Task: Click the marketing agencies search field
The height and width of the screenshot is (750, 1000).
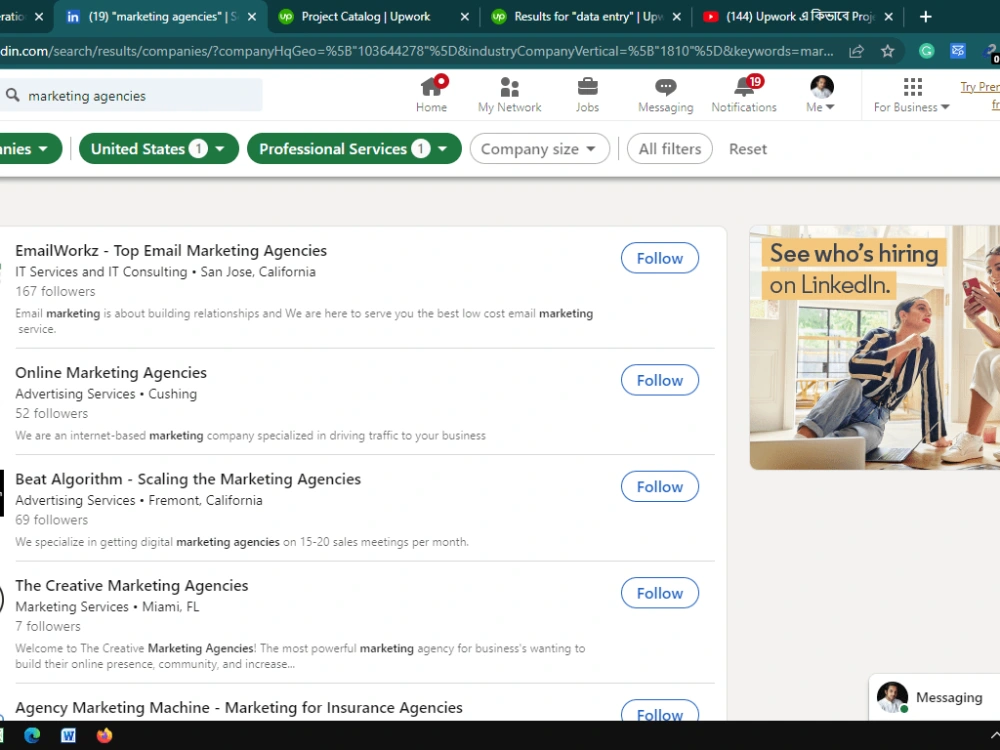Action: (x=131, y=95)
